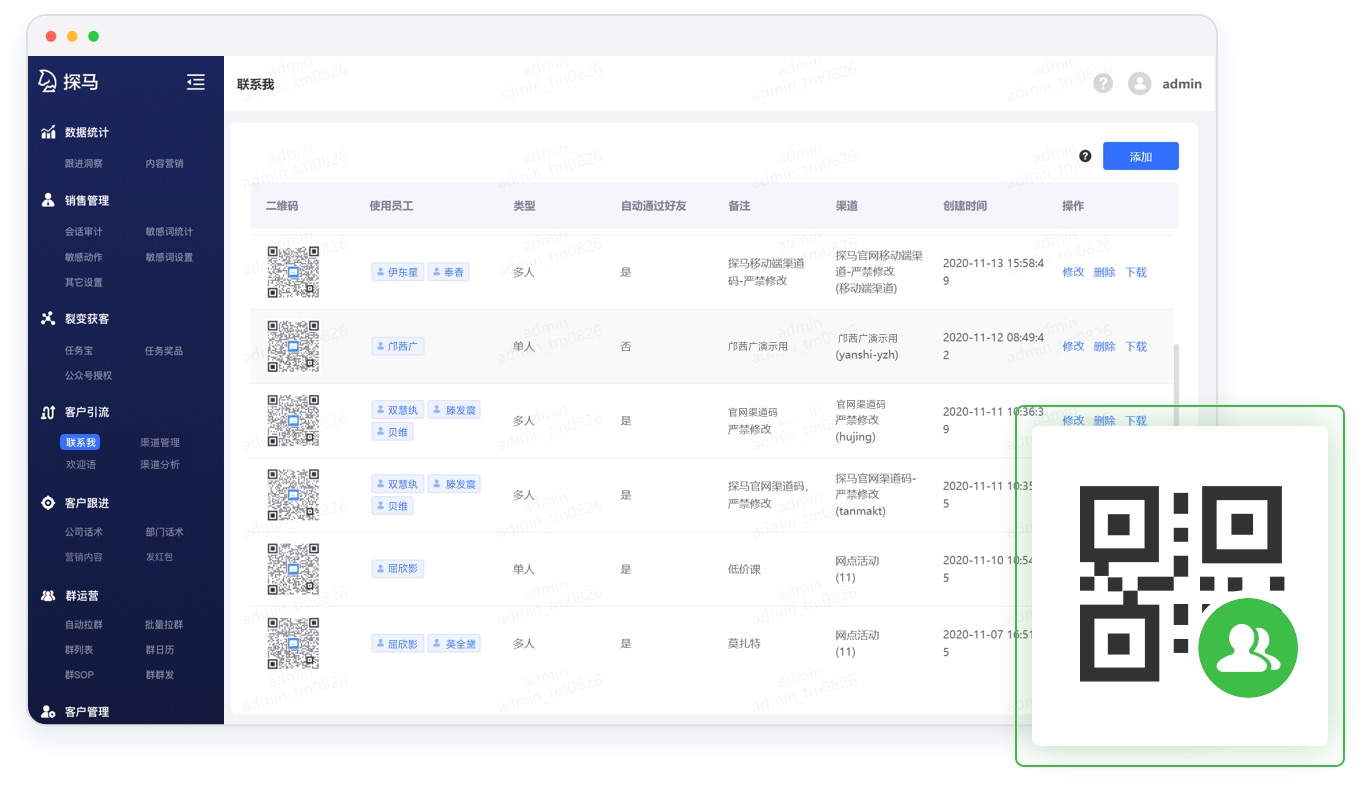Image resolution: width=1368 pixels, height=786 pixels.
Task: Open the 发红包 menu item
Action: [x=159, y=557]
